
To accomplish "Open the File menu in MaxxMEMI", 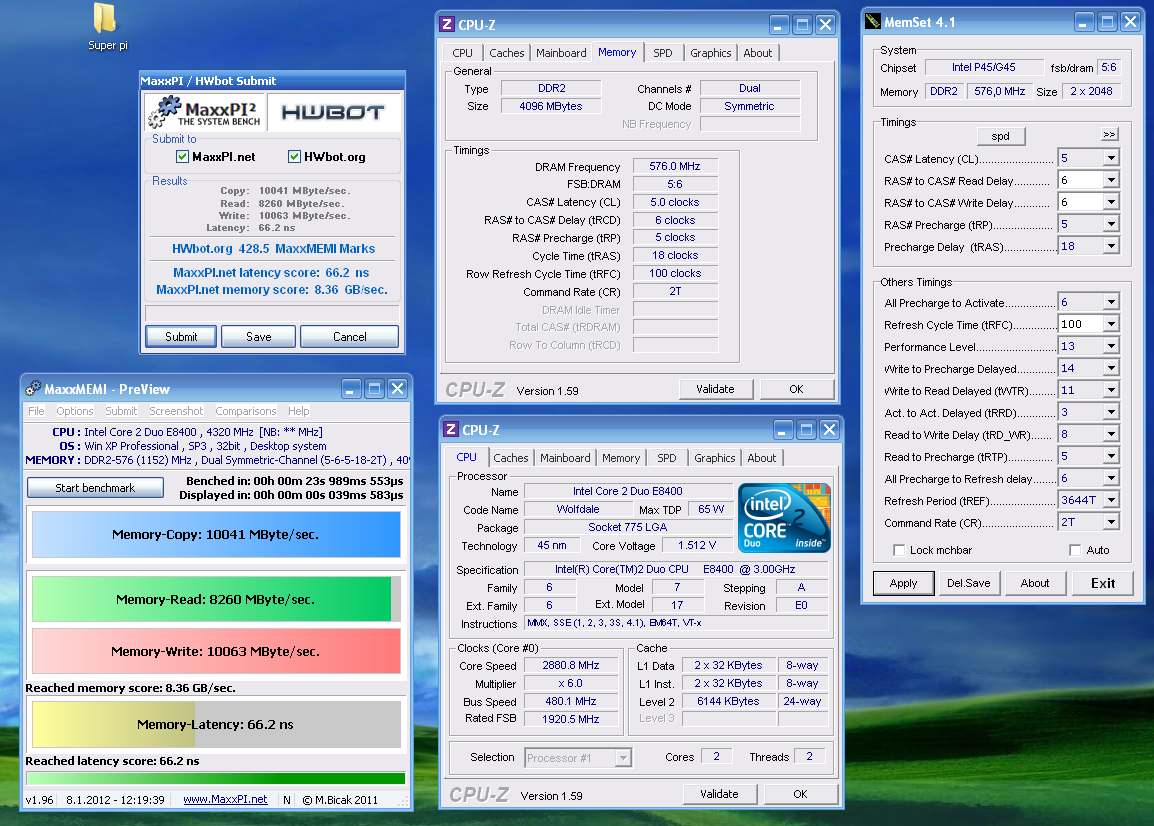I will point(36,411).
